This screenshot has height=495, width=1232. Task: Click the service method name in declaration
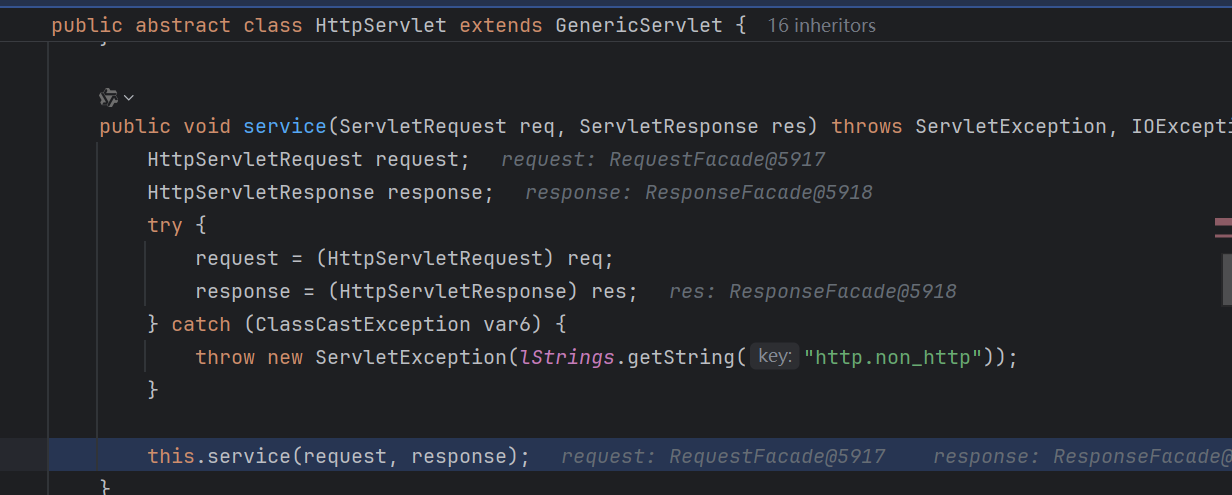(x=285, y=126)
